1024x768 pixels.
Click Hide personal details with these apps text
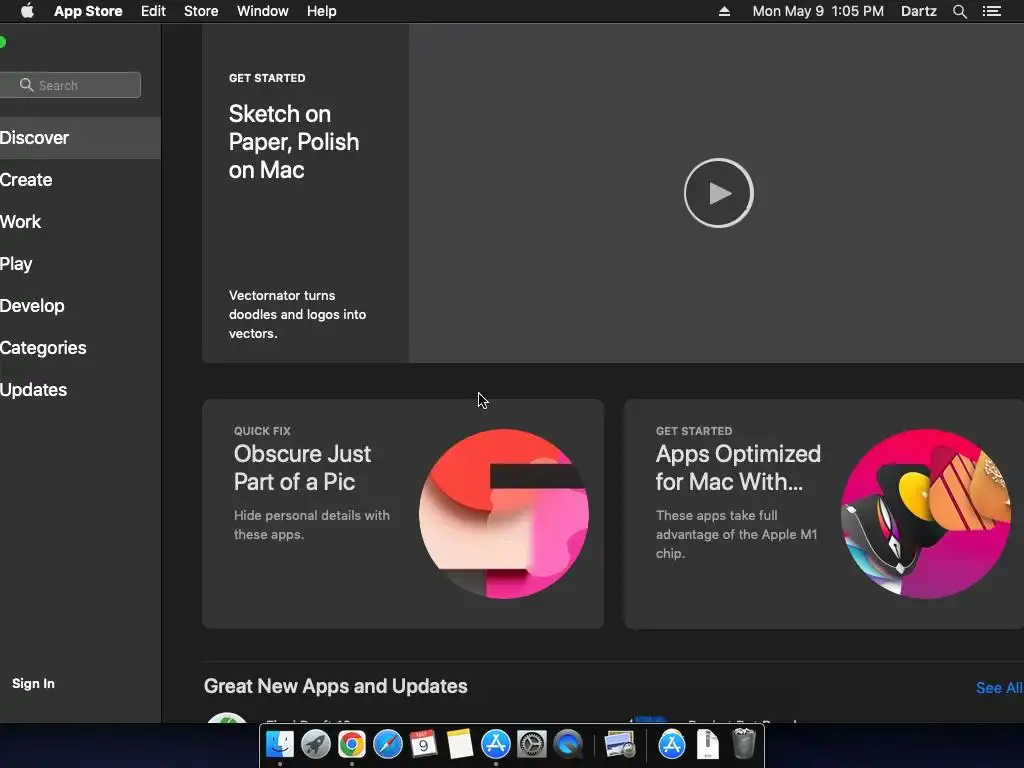click(312, 524)
